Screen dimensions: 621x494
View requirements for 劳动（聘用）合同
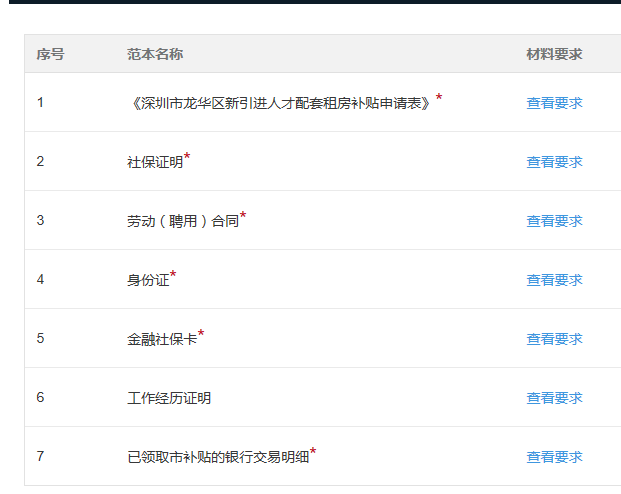point(554,221)
